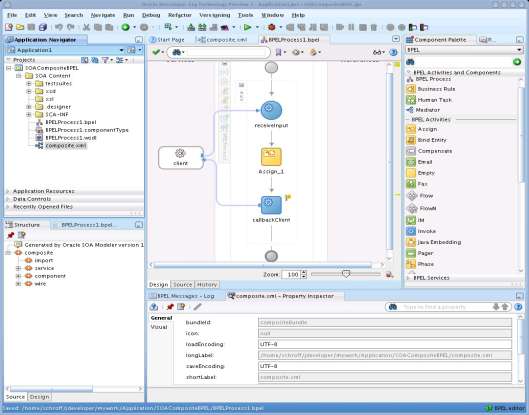Click the Open folder toolbar icon
This screenshot has height=415, width=529.
pyautogui.click(x=20, y=27)
